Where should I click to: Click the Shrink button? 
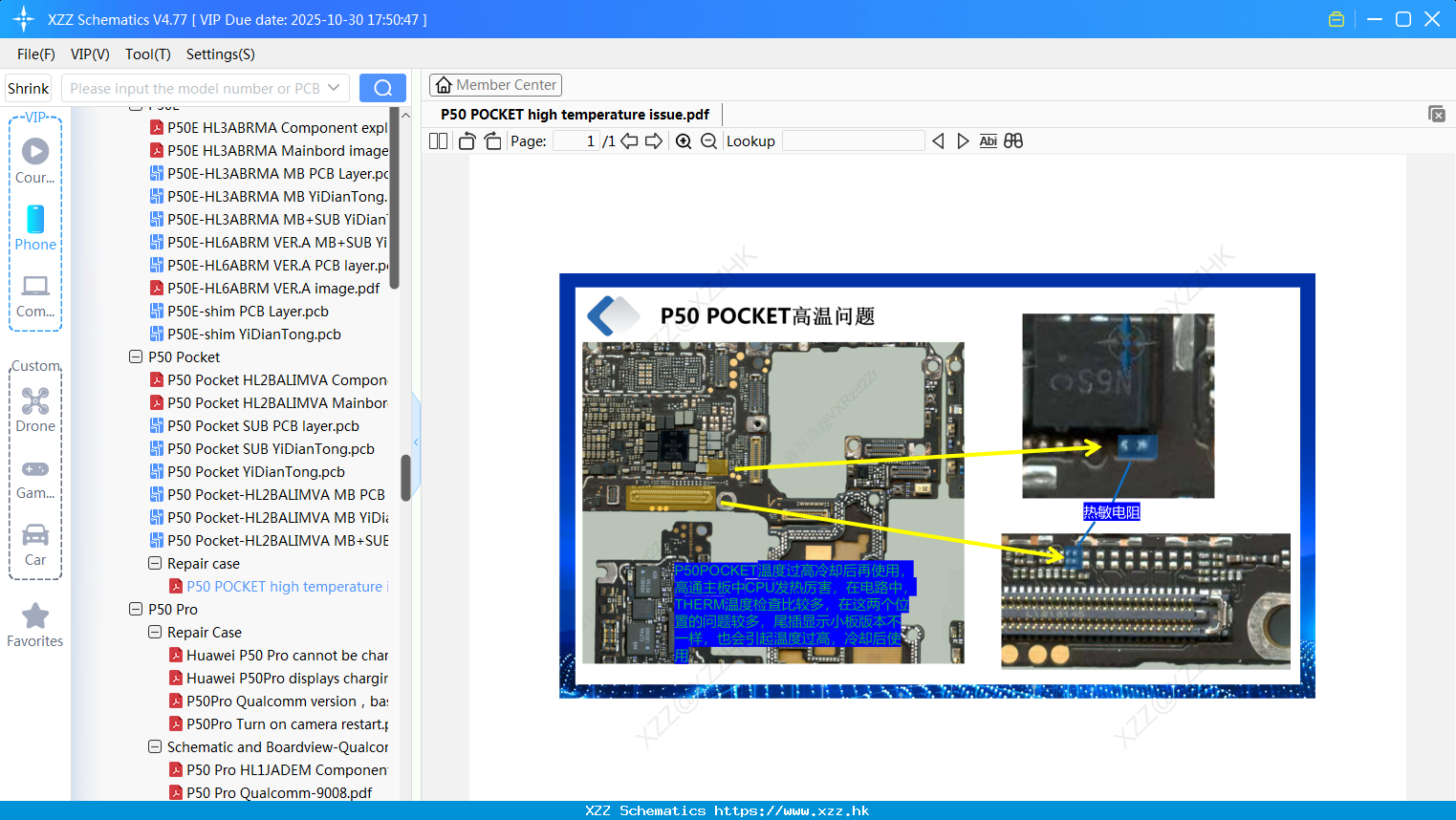click(x=28, y=88)
